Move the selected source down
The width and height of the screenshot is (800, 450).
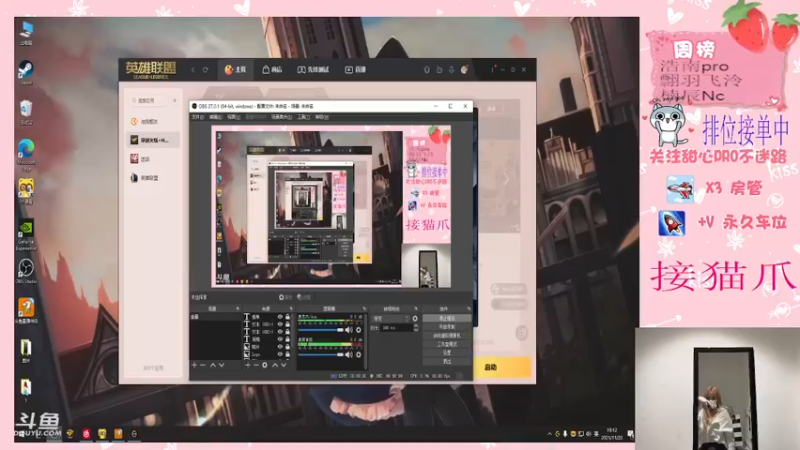(x=284, y=365)
